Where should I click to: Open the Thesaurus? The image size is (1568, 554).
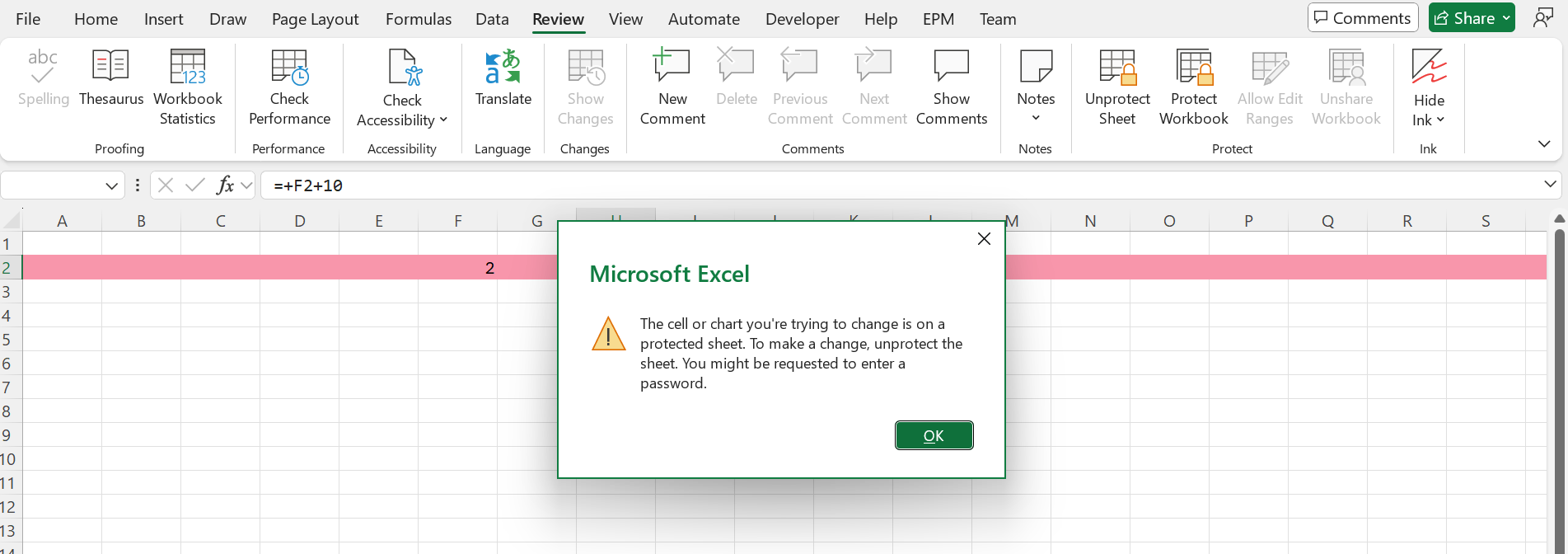(x=111, y=78)
